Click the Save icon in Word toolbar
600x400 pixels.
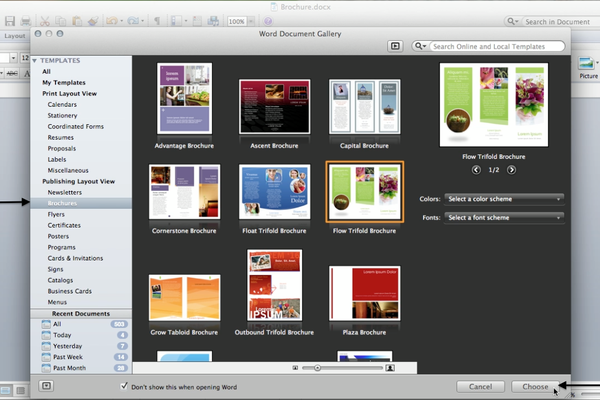(10, 21)
